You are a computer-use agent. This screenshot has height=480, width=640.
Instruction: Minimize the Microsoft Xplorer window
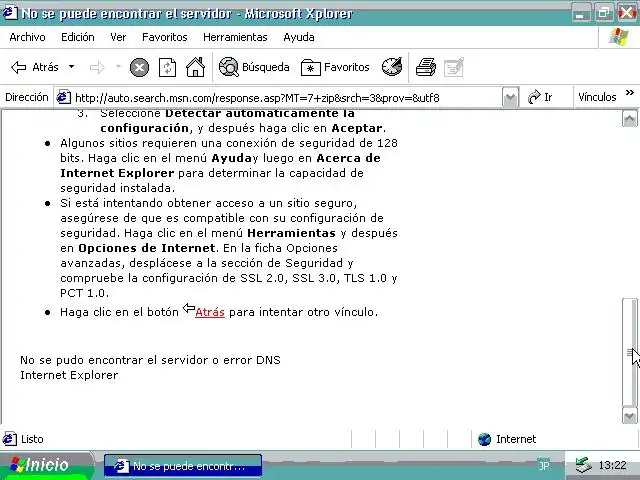pyautogui.click(x=581, y=13)
